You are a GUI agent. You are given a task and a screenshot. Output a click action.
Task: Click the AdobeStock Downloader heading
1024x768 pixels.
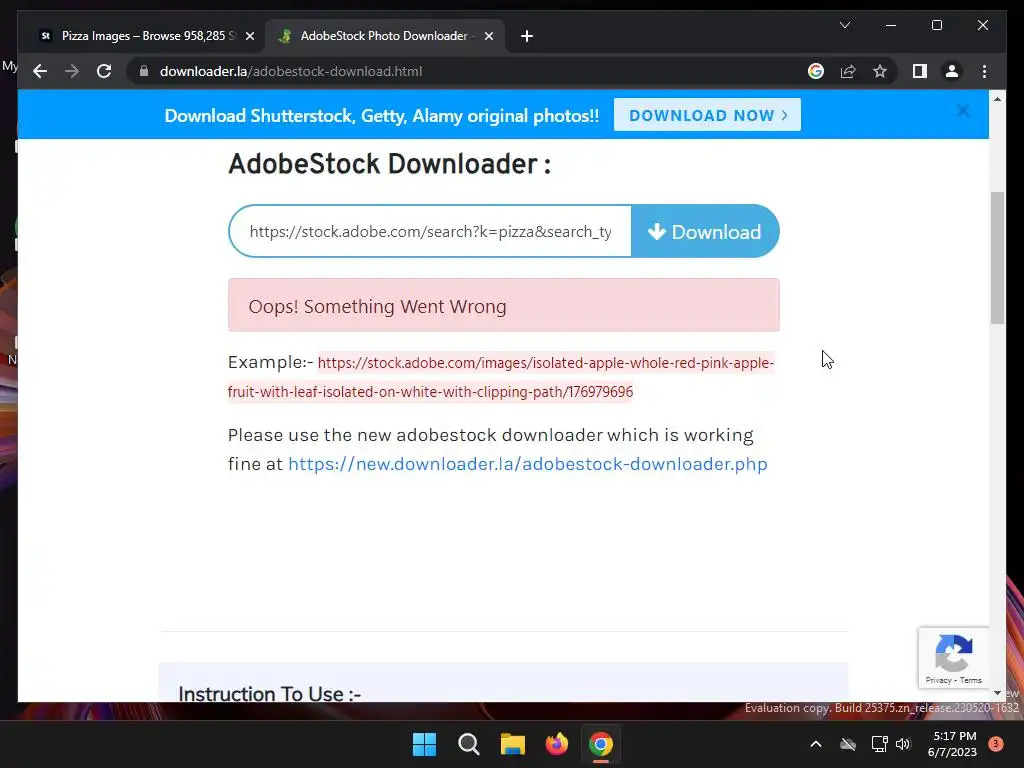(389, 164)
